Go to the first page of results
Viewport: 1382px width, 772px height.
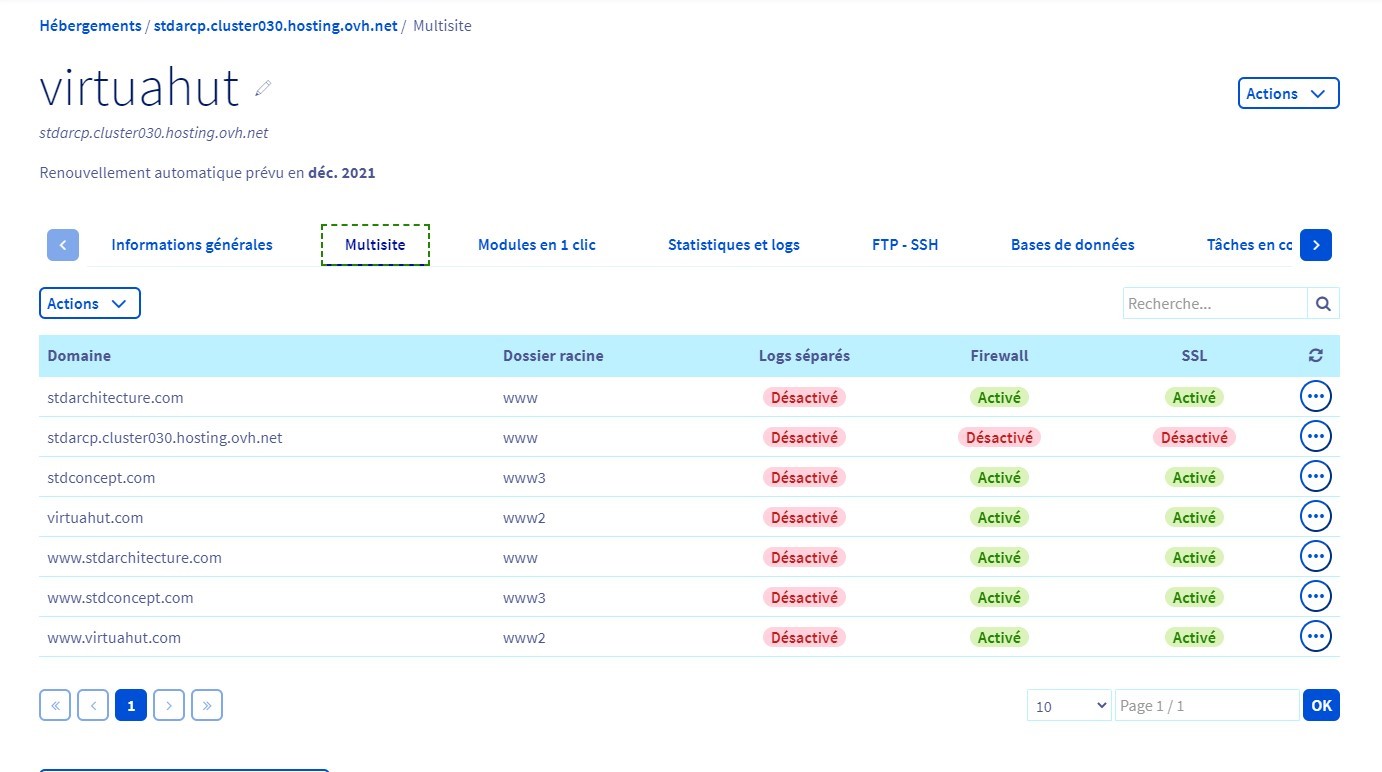coord(55,706)
